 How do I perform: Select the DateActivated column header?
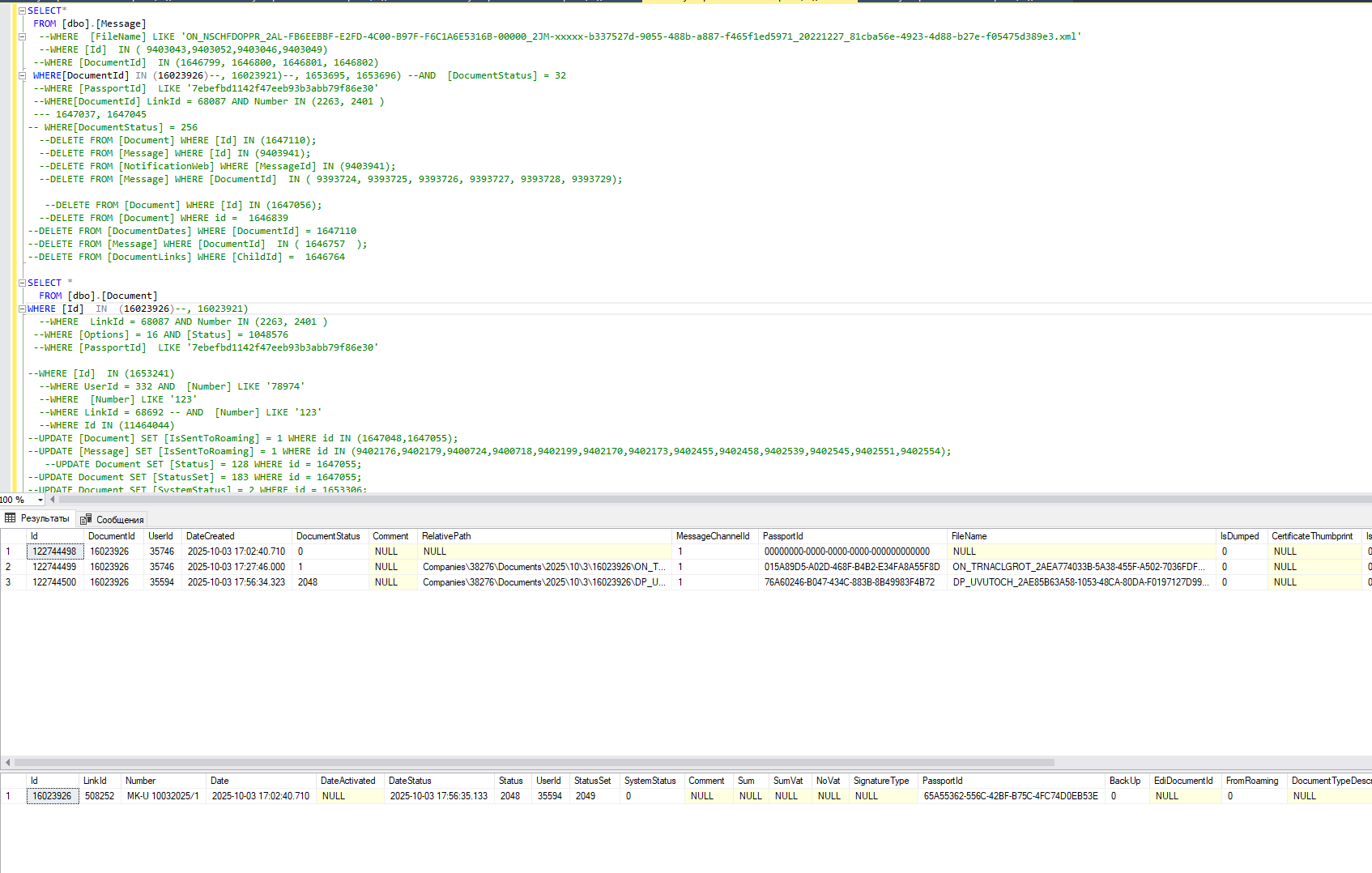tap(351, 781)
